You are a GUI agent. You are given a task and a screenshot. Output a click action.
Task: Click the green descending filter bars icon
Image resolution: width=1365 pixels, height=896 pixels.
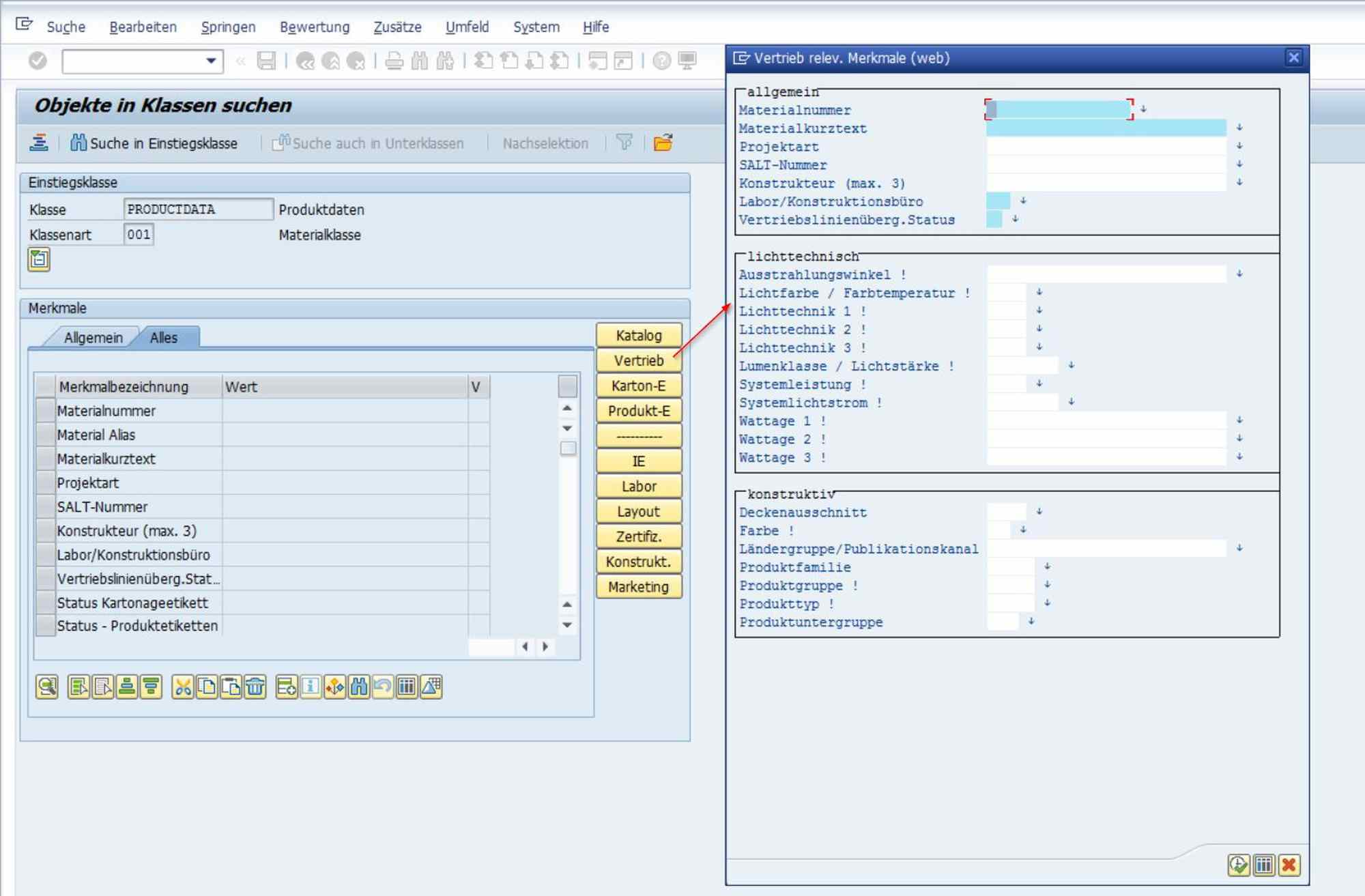pos(151,687)
